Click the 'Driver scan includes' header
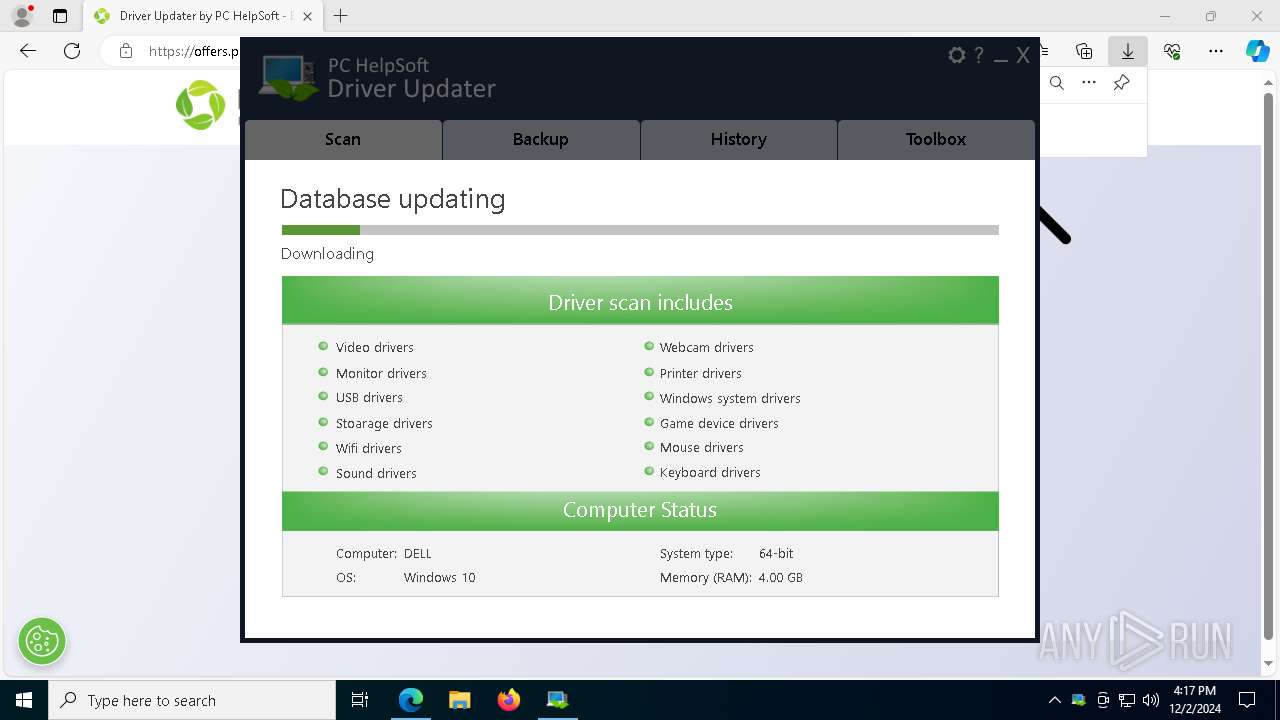Image resolution: width=1280 pixels, height=720 pixels. pyautogui.click(x=640, y=302)
